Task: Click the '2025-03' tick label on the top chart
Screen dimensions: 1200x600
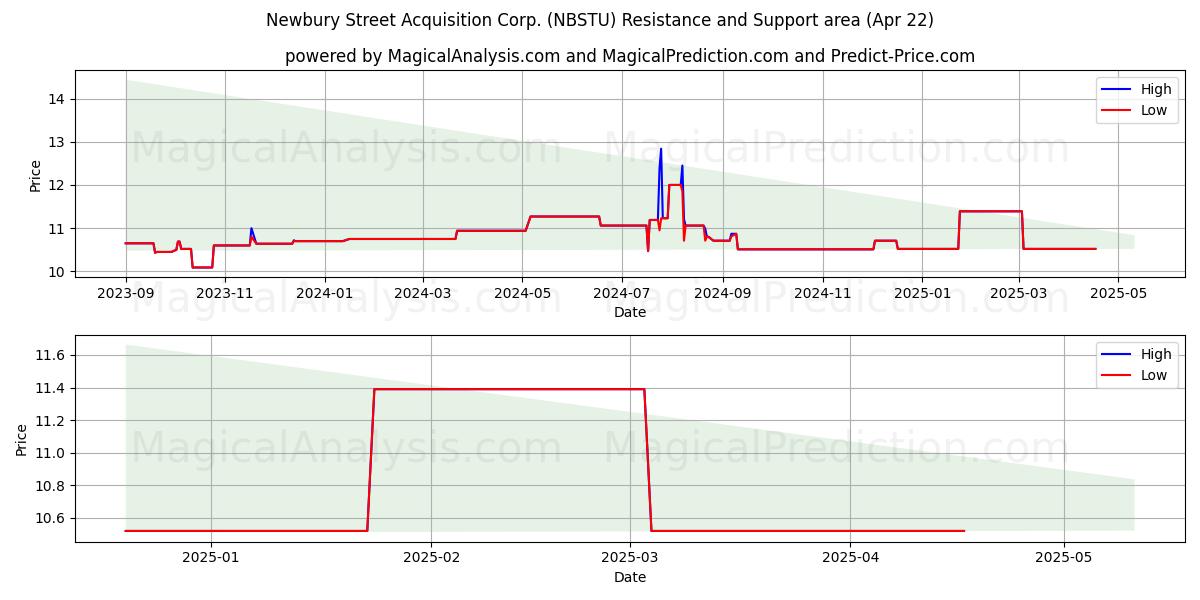Action: (x=1019, y=293)
